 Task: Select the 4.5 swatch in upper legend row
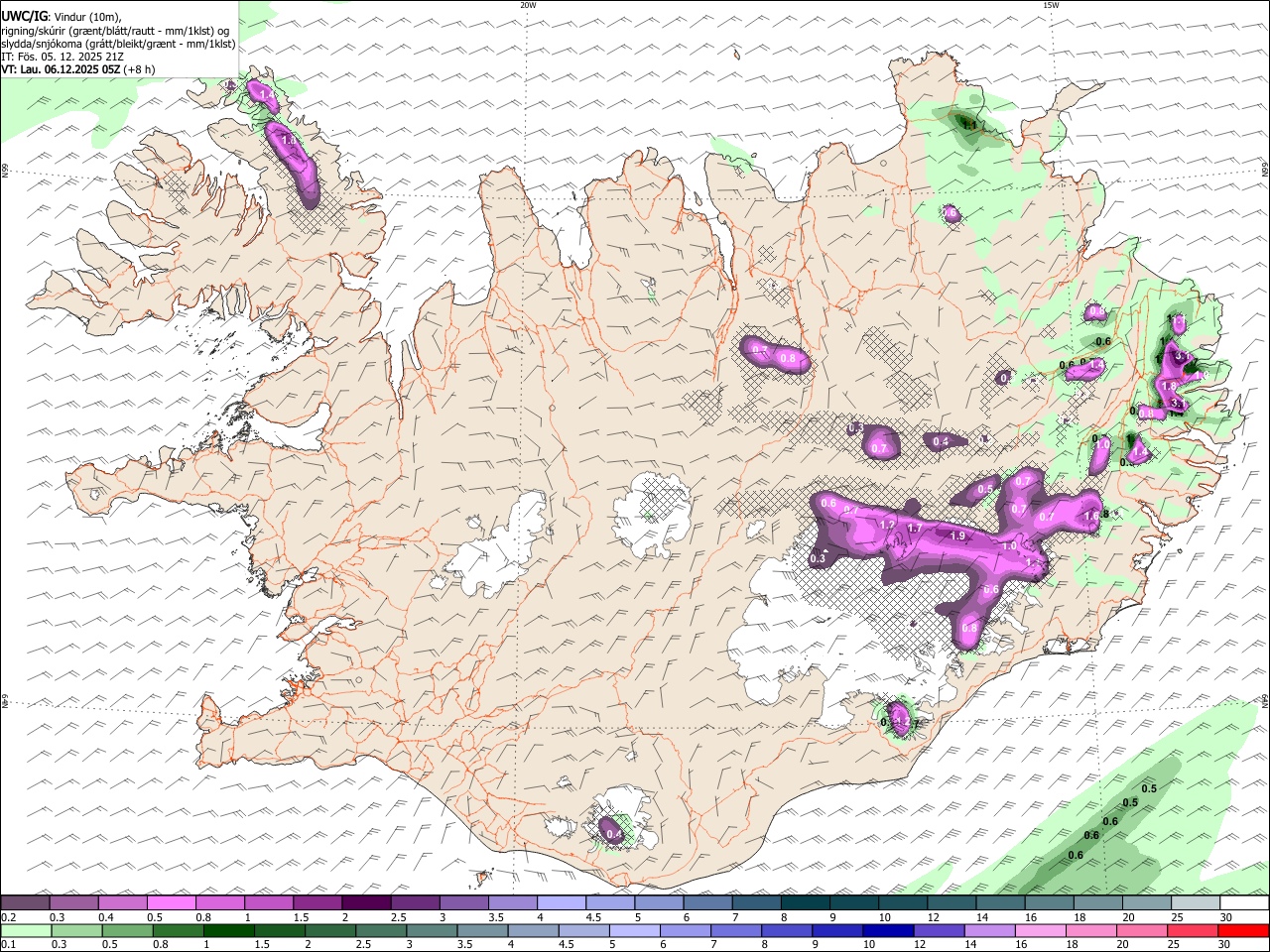click(610, 902)
